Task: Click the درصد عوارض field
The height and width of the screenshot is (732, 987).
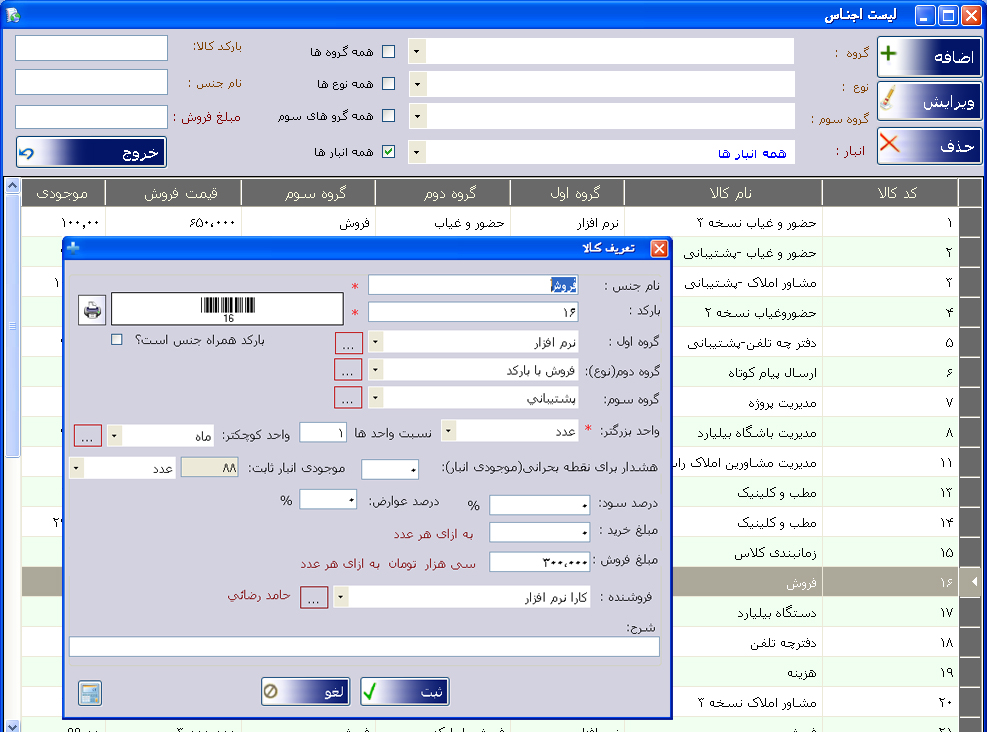Action: pyautogui.click(x=328, y=500)
